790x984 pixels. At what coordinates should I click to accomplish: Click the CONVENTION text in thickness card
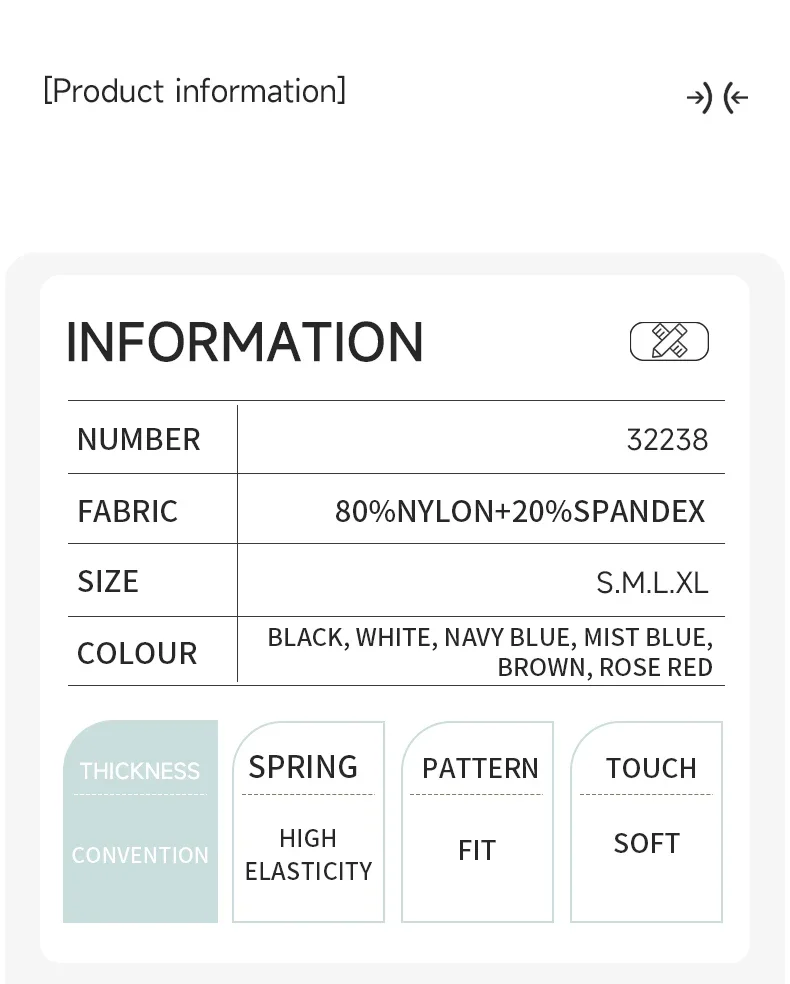pyautogui.click(x=140, y=855)
